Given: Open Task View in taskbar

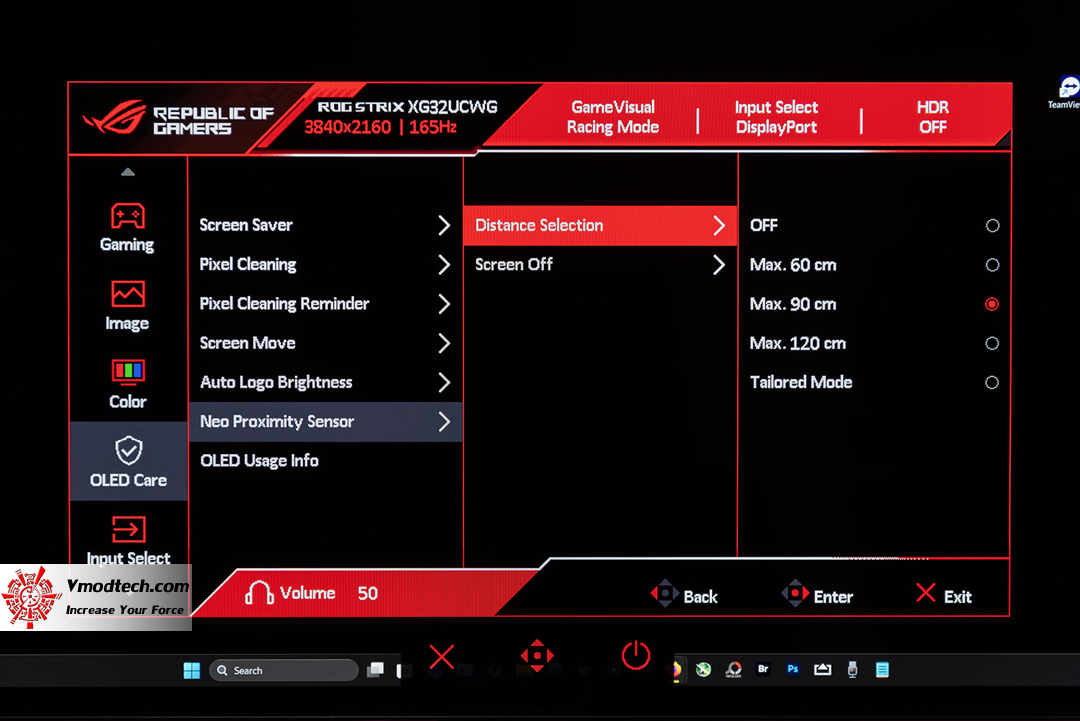Looking at the screenshot, I should pos(375,670).
